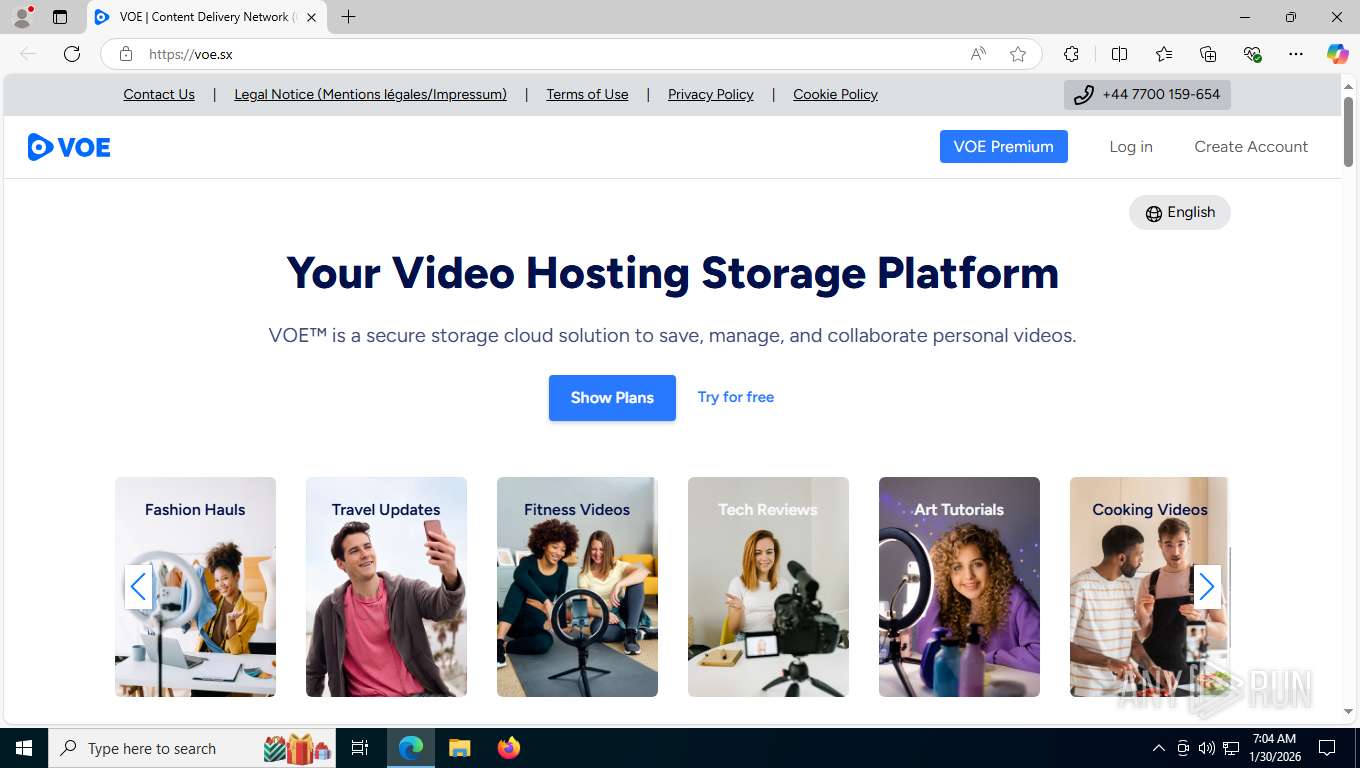Open the Tech Reviews card
This screenshot has height=768, width=1360.
(768, 587)
